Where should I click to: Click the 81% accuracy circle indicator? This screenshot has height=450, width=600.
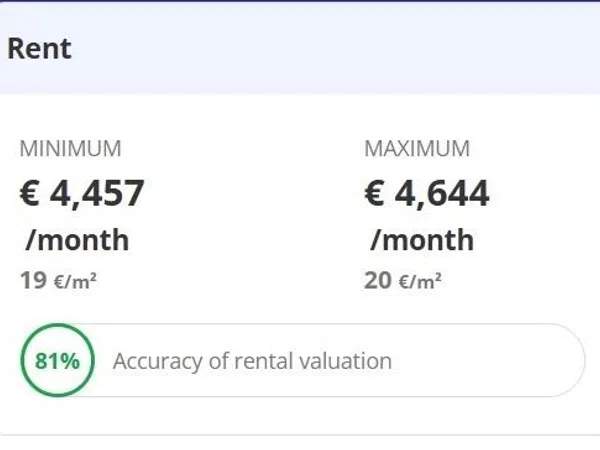[x=57, y=360]
